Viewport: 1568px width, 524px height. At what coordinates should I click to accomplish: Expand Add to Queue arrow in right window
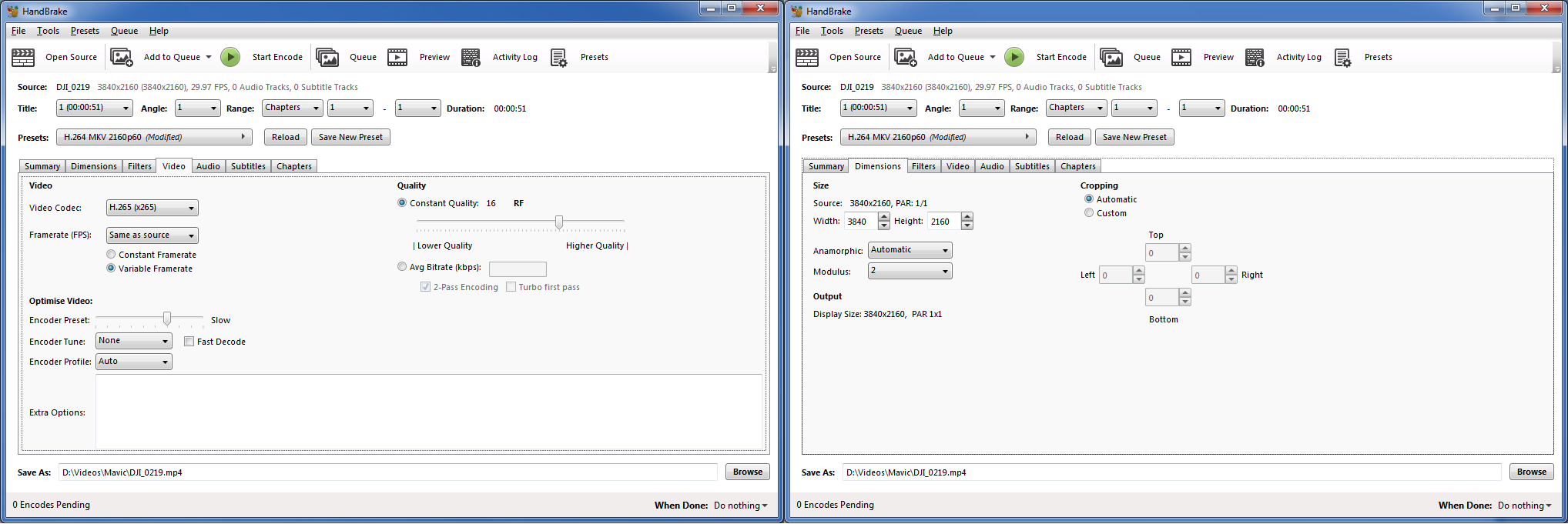pyautogui.click(x=993, y=57)
